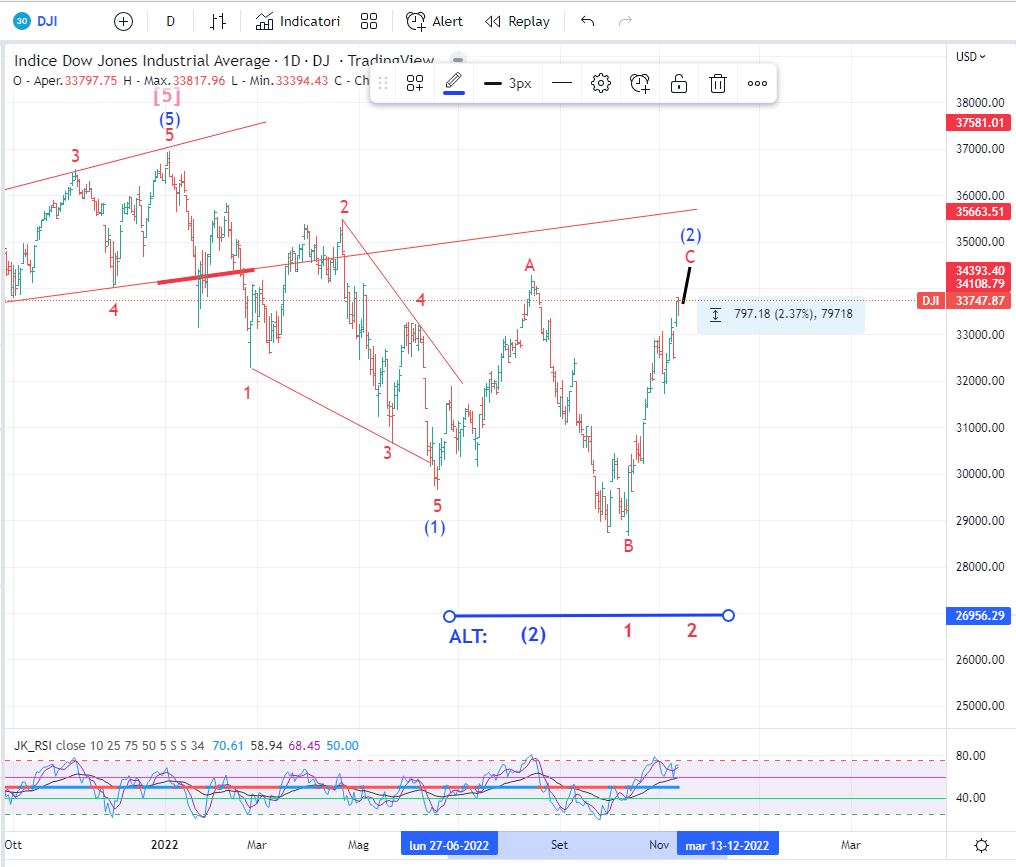Select the right handle of the blue line

click(x=728, y=616)
